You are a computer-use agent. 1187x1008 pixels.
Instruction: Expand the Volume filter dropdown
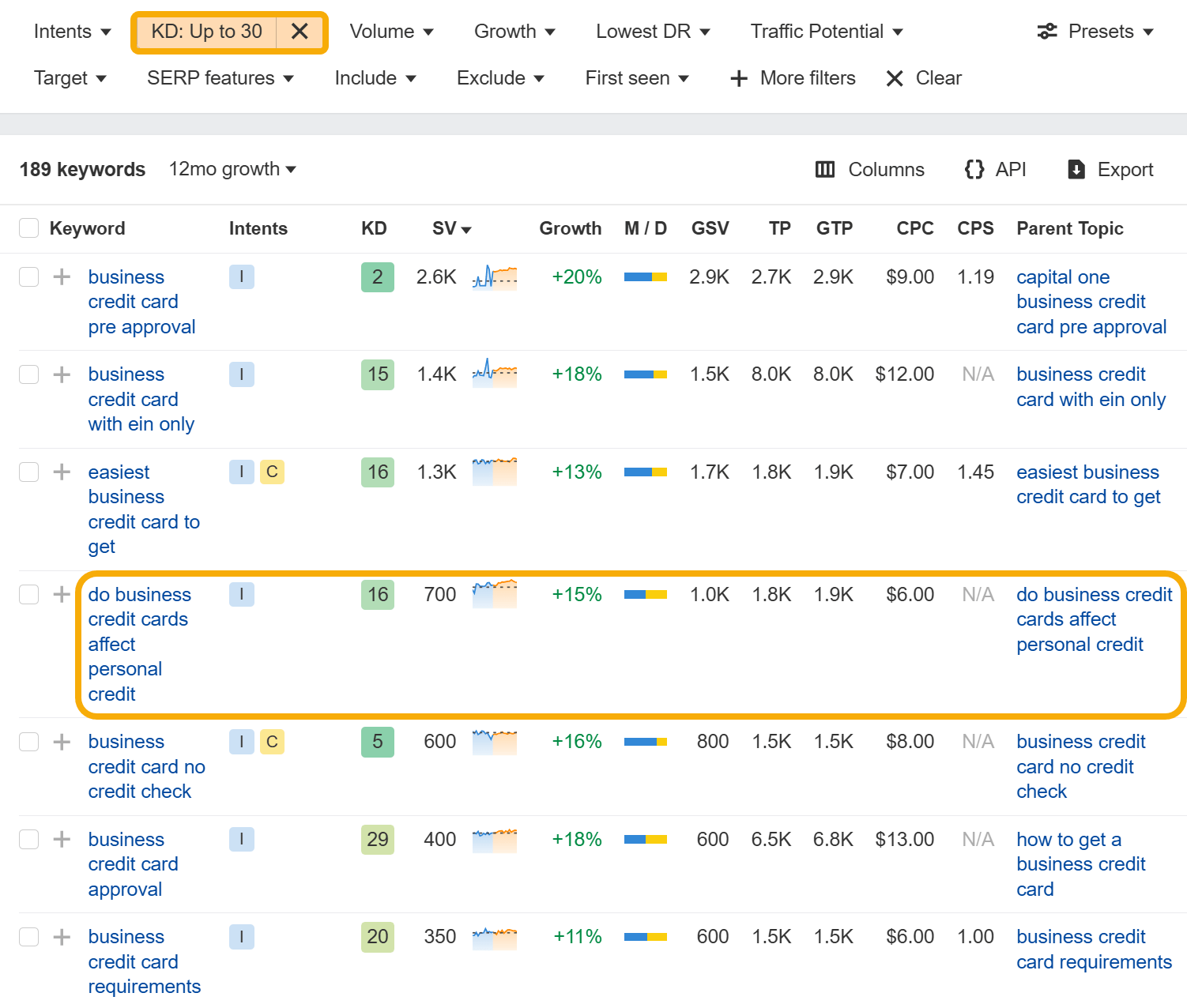(x=391, y=32)
